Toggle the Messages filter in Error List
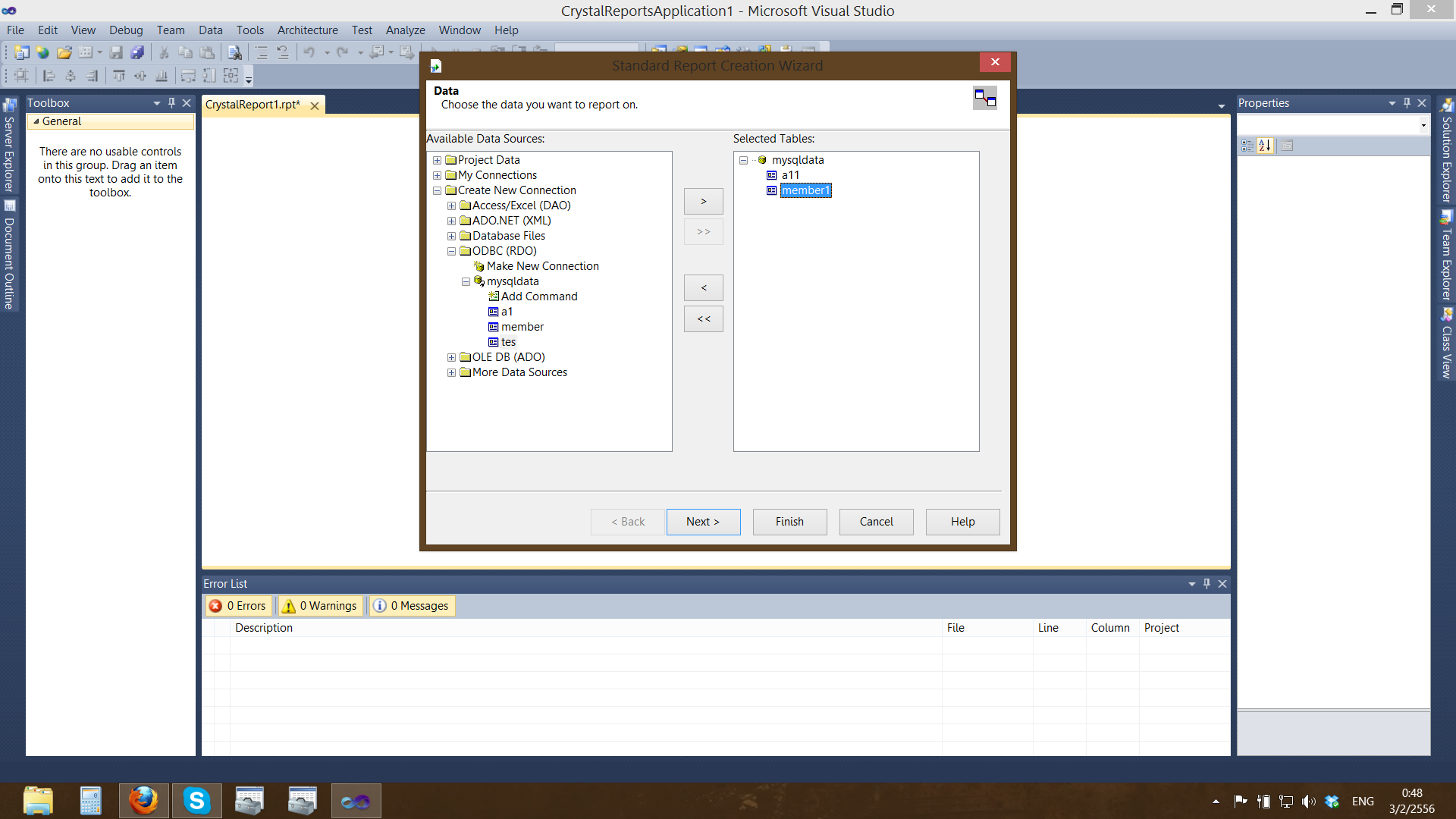 412,606
